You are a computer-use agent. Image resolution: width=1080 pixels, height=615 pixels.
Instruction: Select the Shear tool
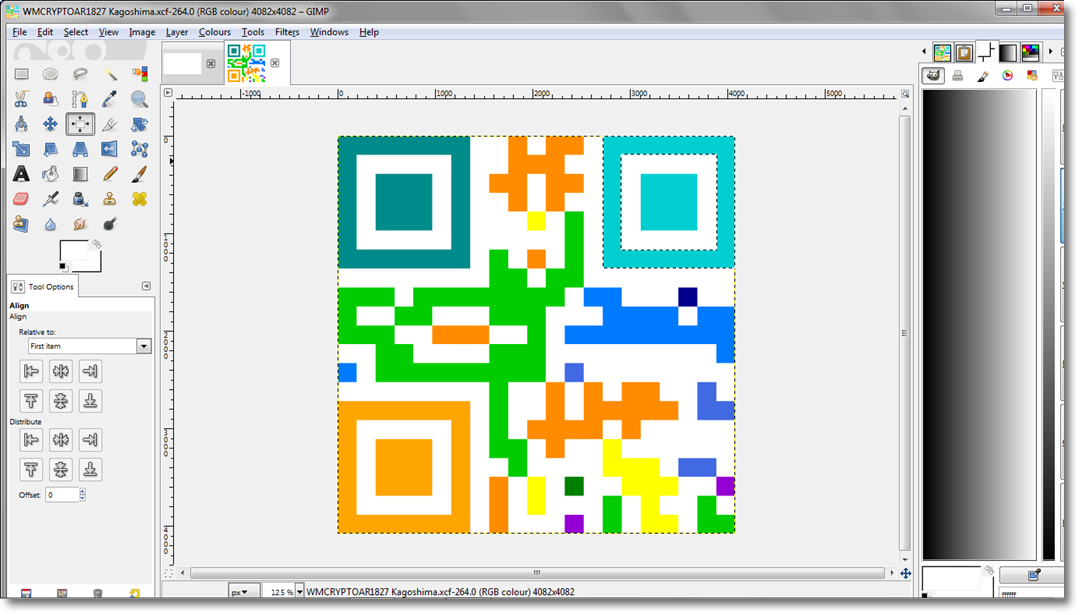pos(50,149)
